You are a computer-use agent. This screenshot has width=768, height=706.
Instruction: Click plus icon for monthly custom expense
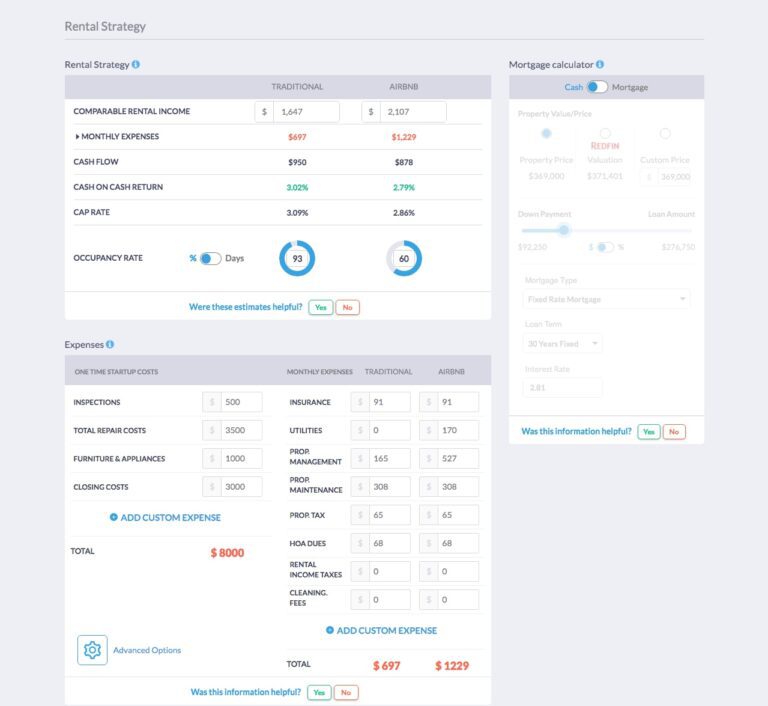point(330,631)
